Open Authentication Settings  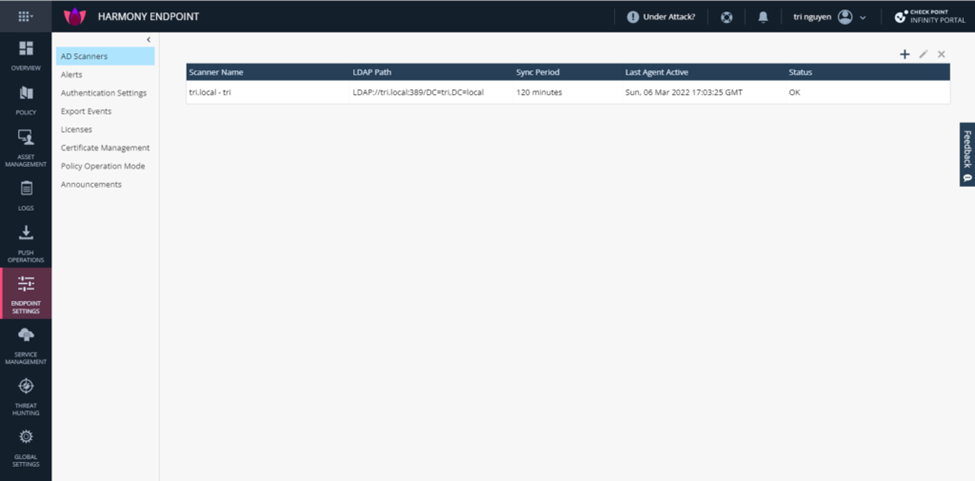(105, 93)
